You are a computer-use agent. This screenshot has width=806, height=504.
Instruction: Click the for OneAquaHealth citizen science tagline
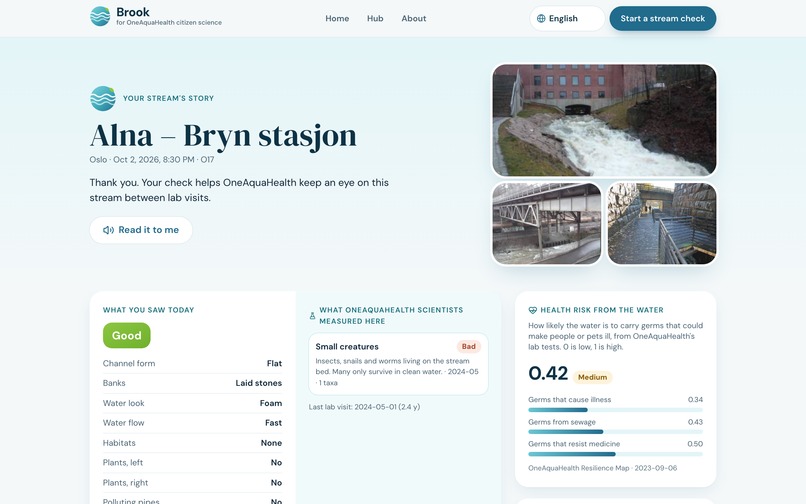[x=169, y=23]
